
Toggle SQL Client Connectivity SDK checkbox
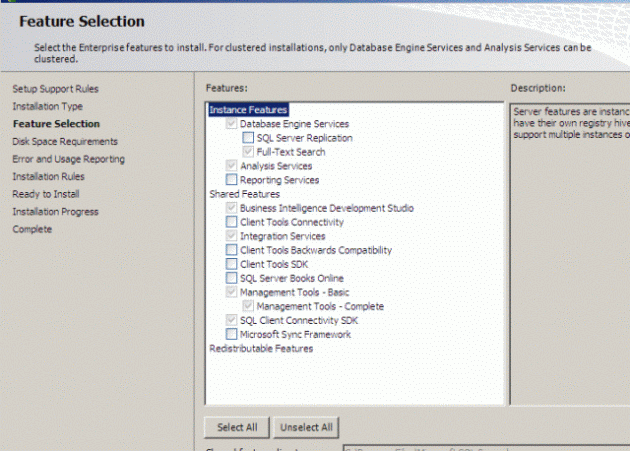pyautogui.click(x=231, y=320)
